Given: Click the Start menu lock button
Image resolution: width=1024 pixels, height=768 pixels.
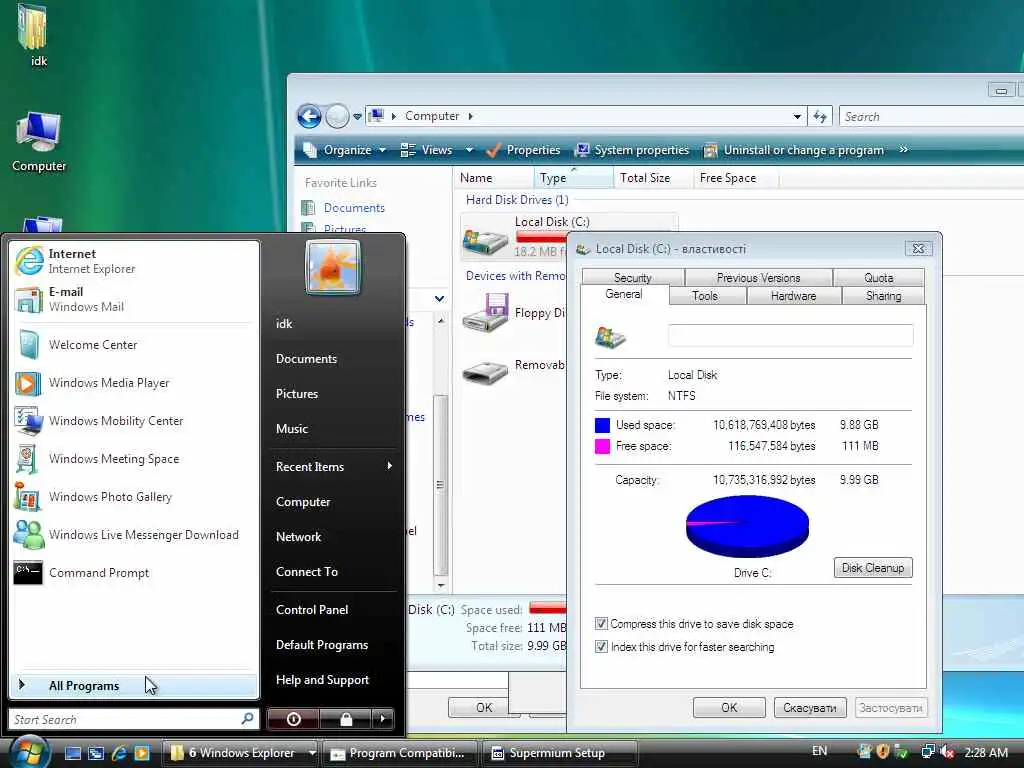Looking at the screenshot, I should (x=345, y=719).
